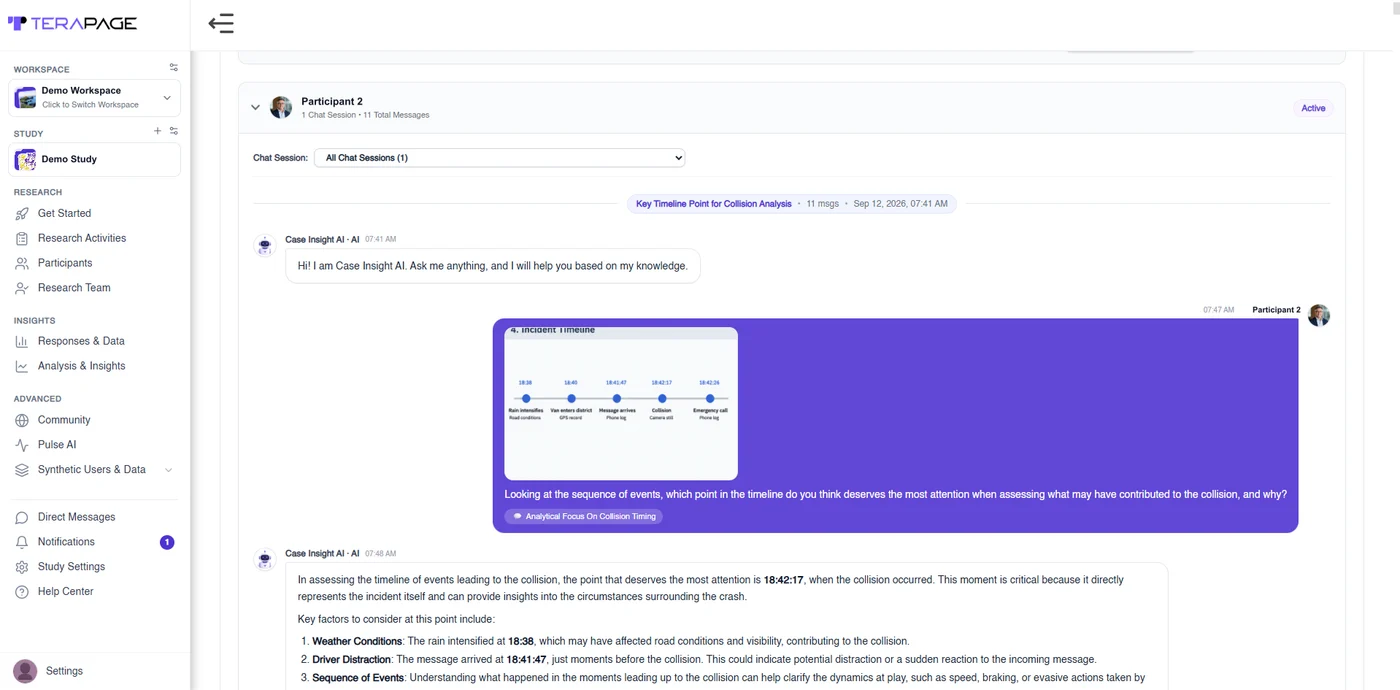Click the Study Settings gear icon
This screenshot has width=1400, height=690.
coord(22,567)
